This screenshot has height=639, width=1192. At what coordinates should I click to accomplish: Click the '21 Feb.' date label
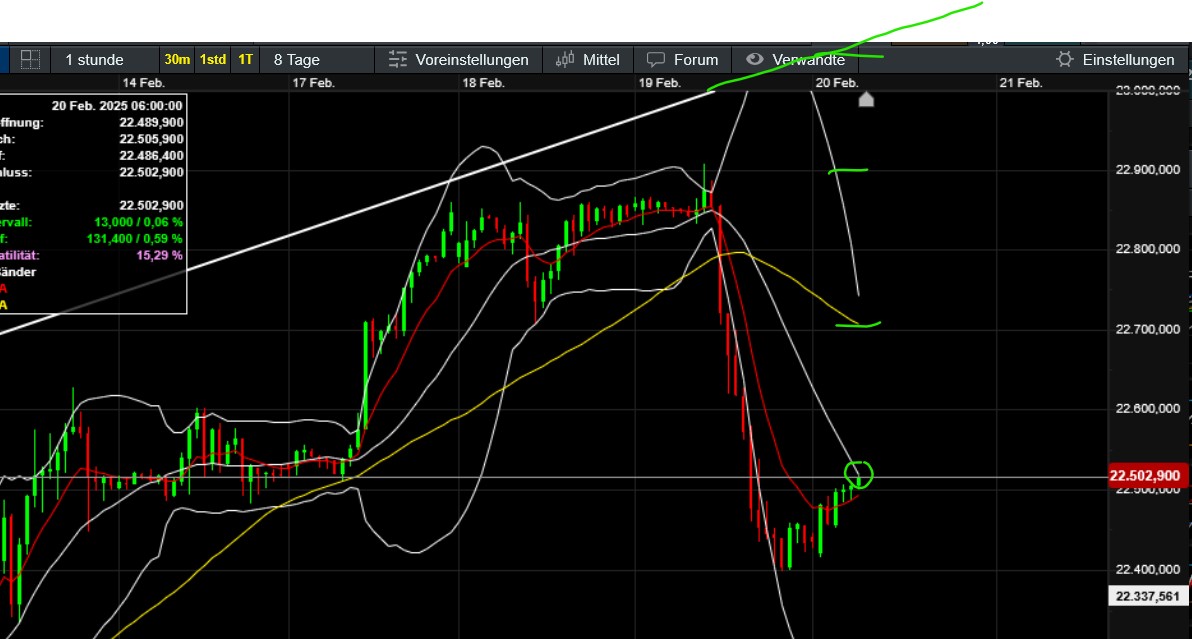pyautogui.click(x=1020, y=83)
